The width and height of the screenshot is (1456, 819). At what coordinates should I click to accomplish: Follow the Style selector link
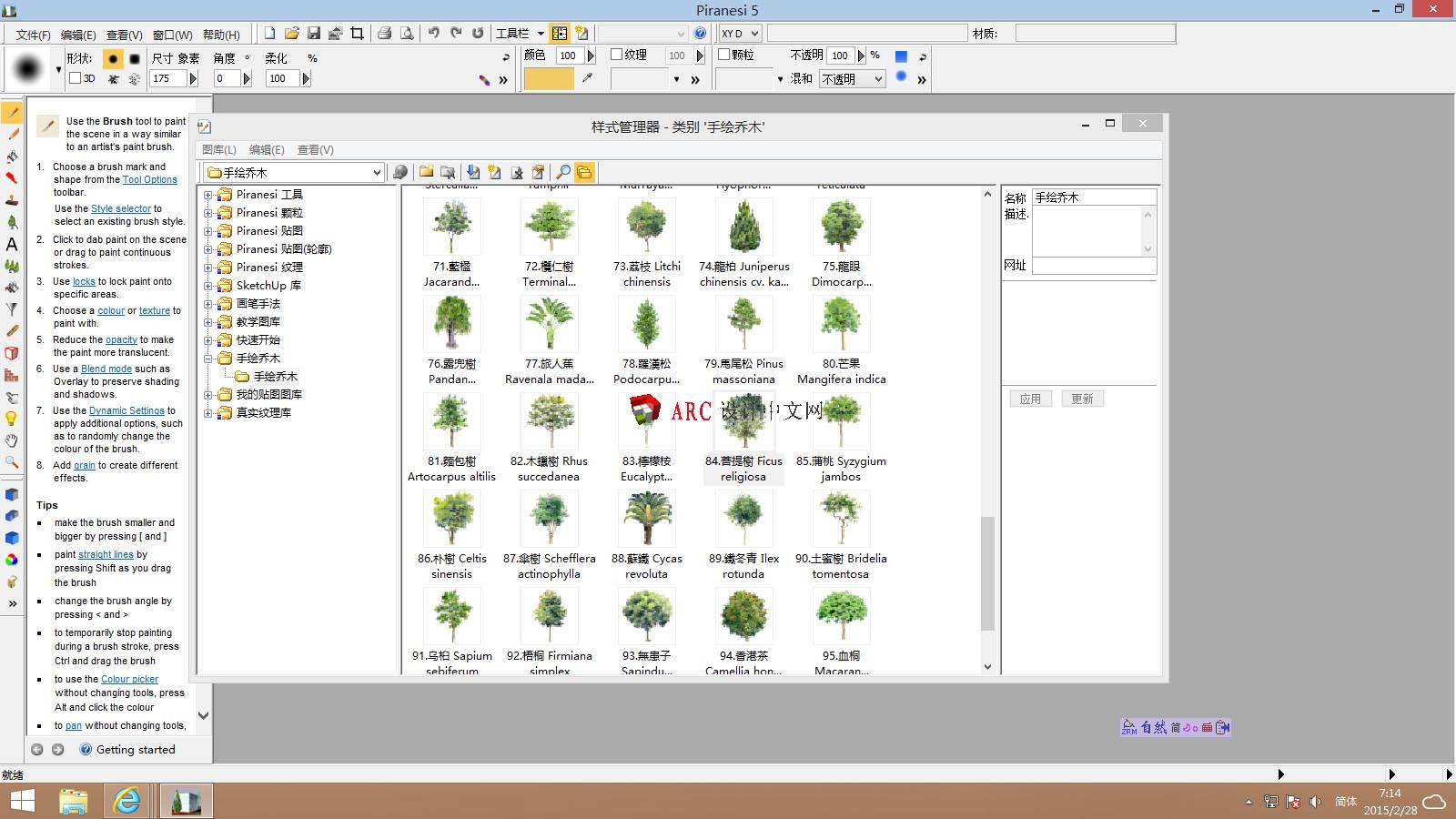coord(121,208)
